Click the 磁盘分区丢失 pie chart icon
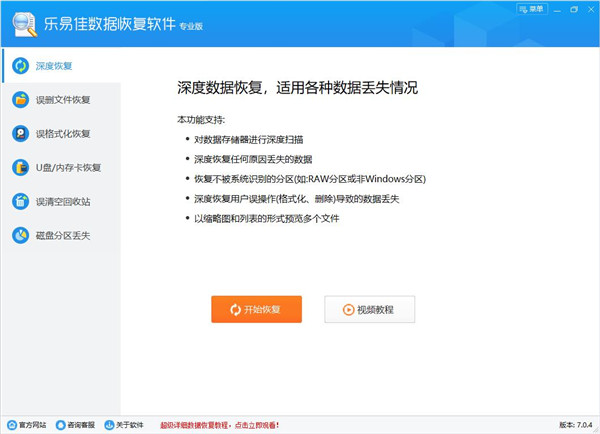600x434 pixels. click(x=20, y=235)
